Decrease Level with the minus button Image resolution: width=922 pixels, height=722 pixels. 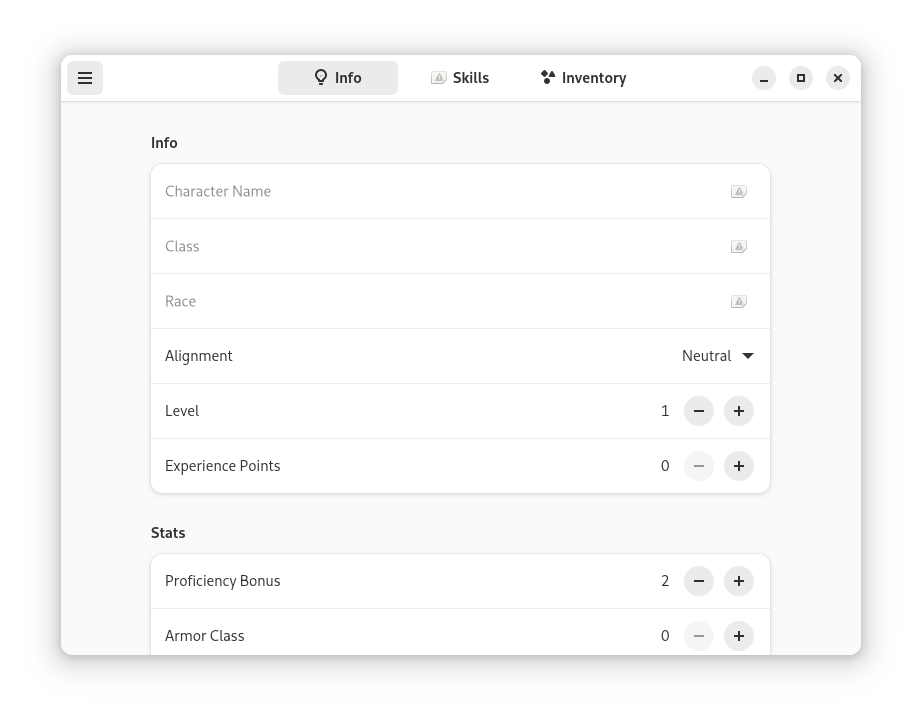[699, 411]
